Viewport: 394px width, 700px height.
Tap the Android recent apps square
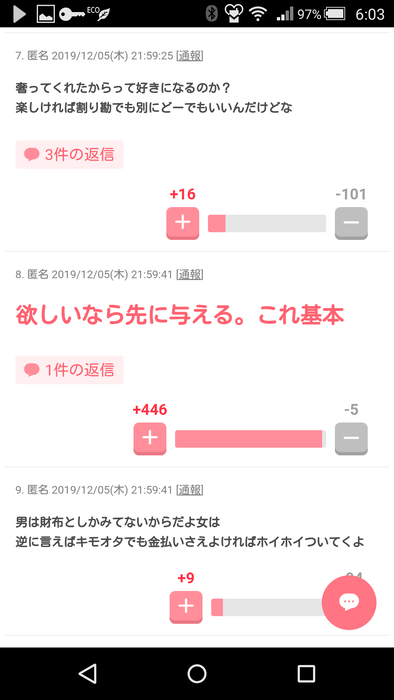[306, 673]
